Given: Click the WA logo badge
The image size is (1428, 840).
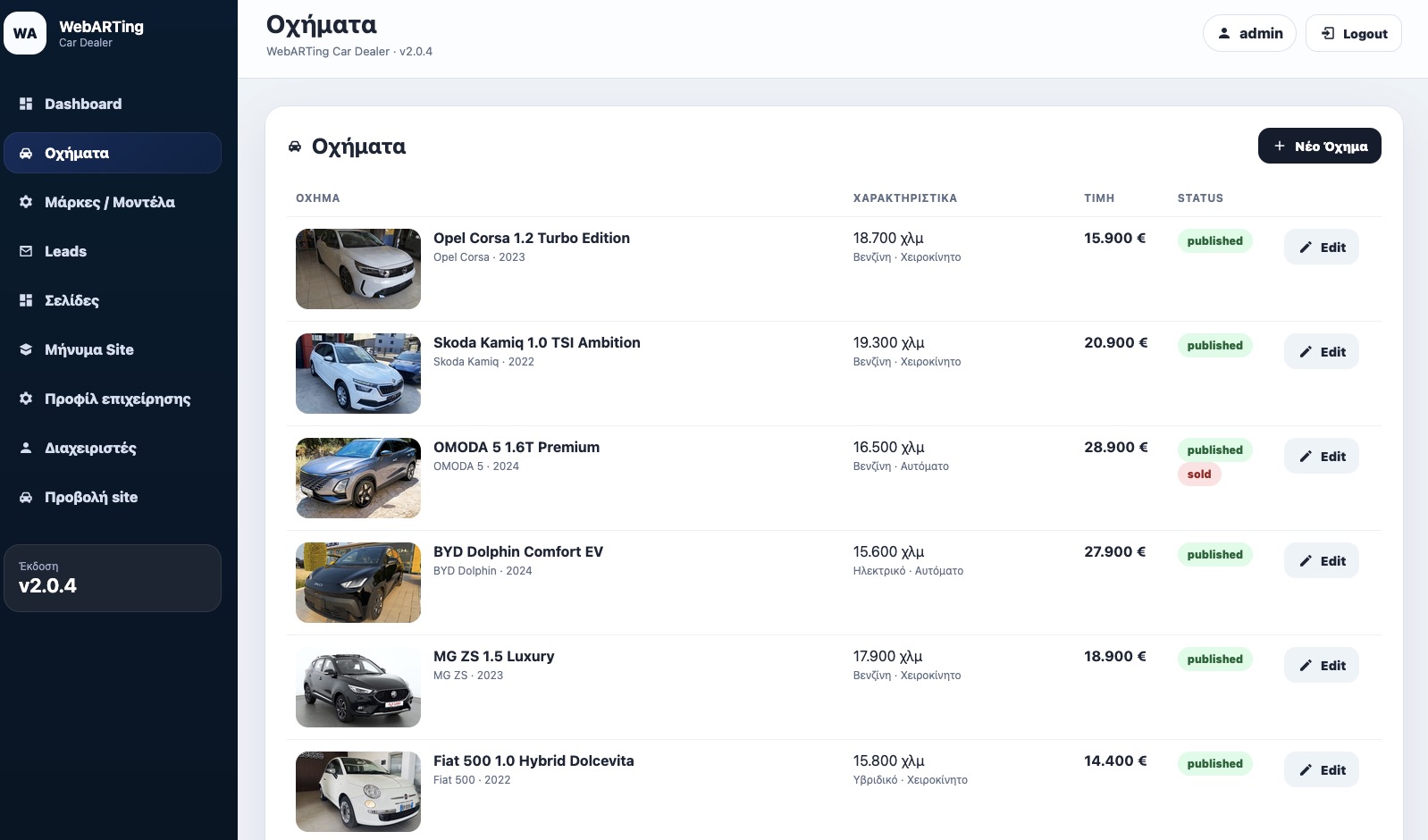Looking at the screenshot, I should 25,33.
